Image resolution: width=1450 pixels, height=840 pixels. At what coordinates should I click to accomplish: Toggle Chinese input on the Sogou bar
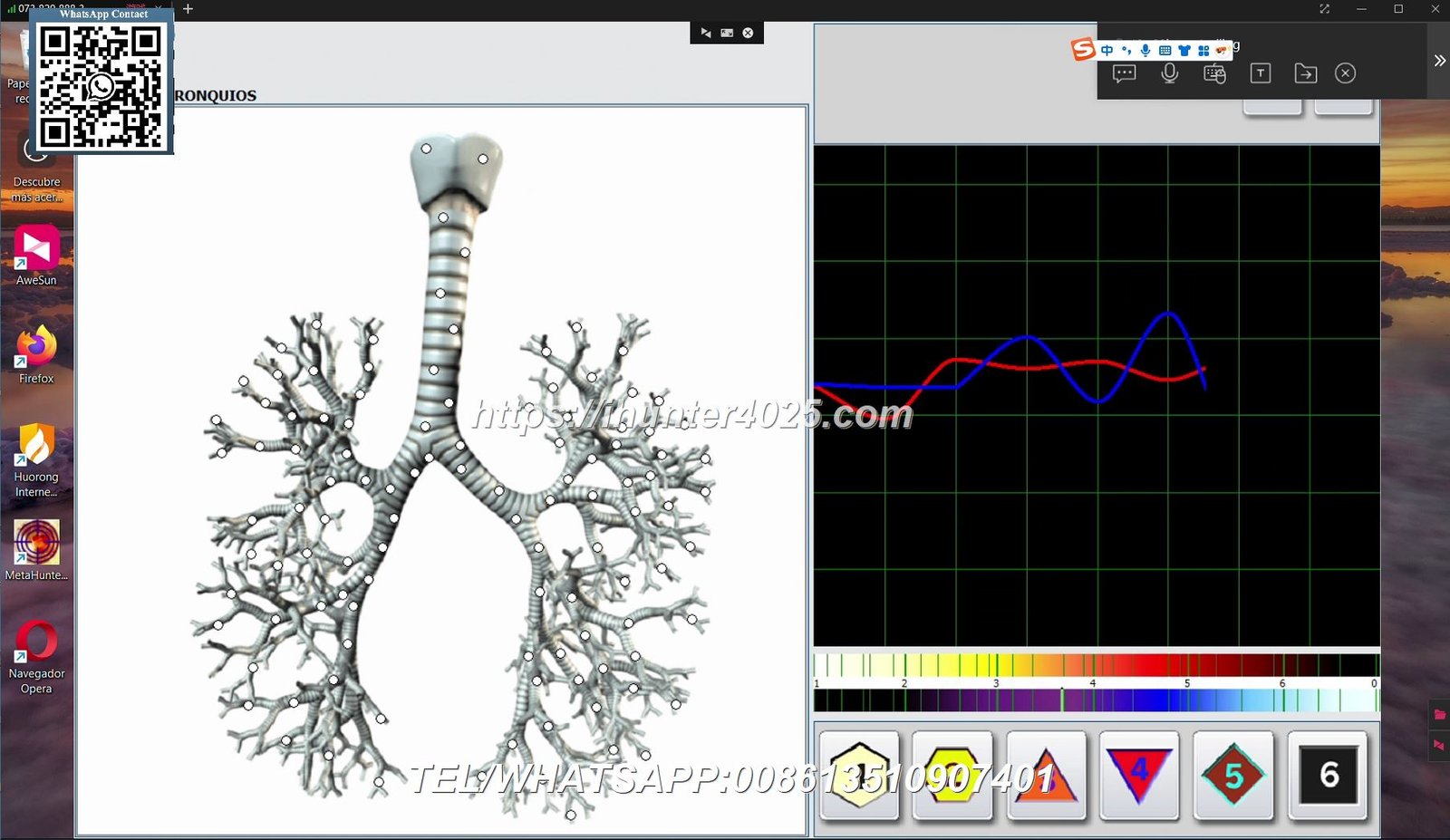click(x=1107, y=51)
